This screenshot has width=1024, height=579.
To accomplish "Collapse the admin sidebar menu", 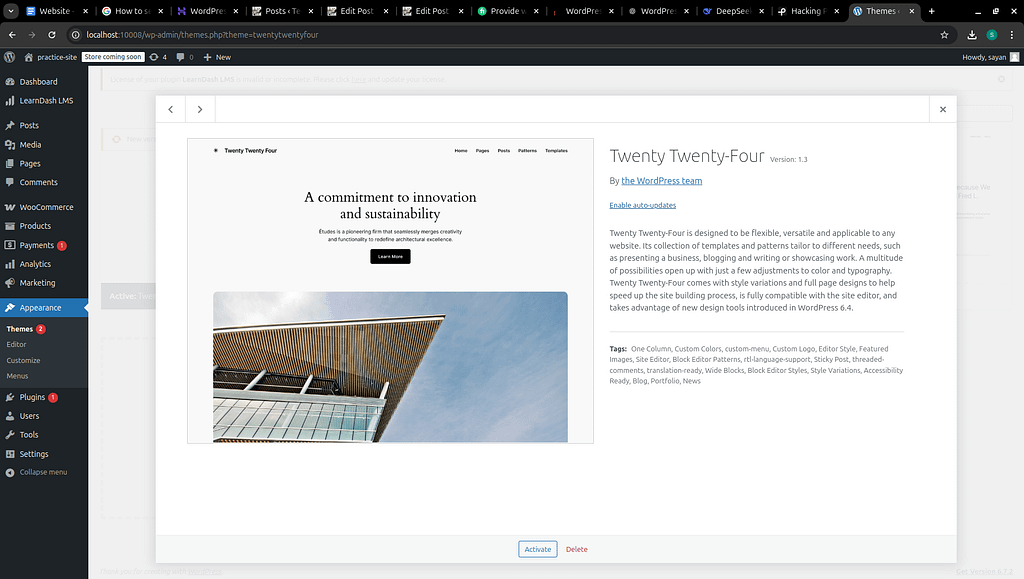I will tap(43, 472).
